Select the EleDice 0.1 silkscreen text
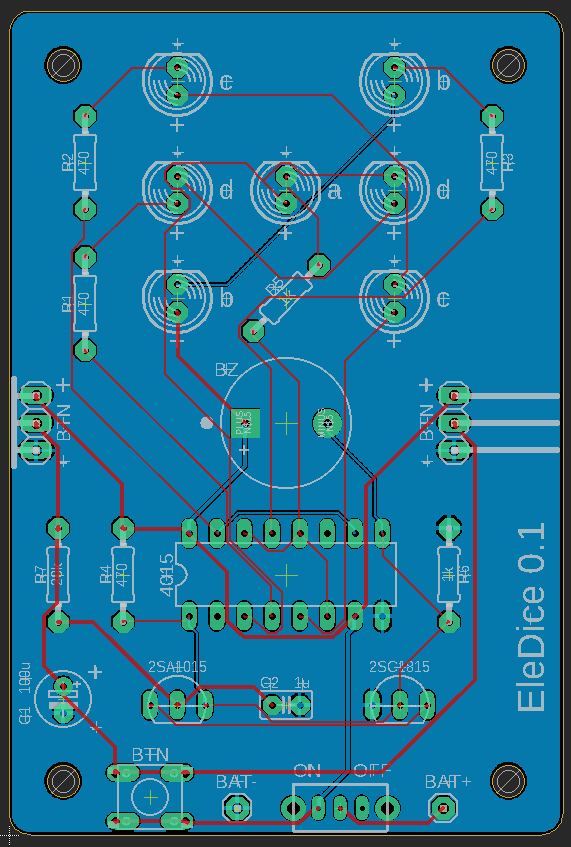The image size is (571, 847). [x=531, y=617]
